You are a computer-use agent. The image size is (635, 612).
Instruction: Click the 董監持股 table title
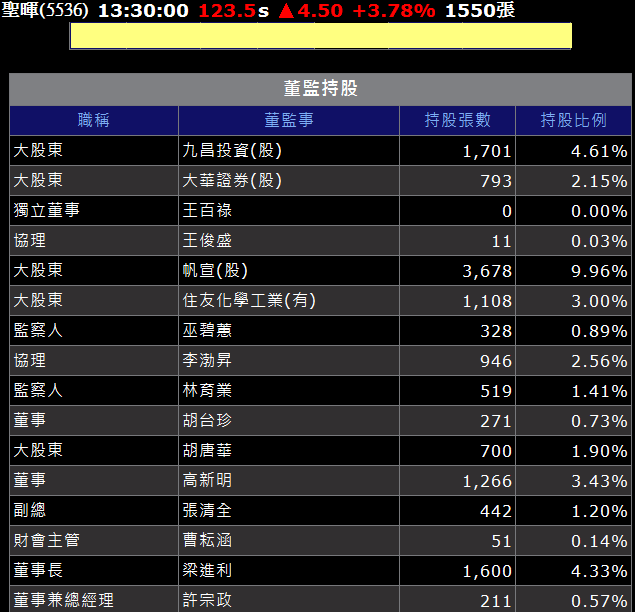320,89
